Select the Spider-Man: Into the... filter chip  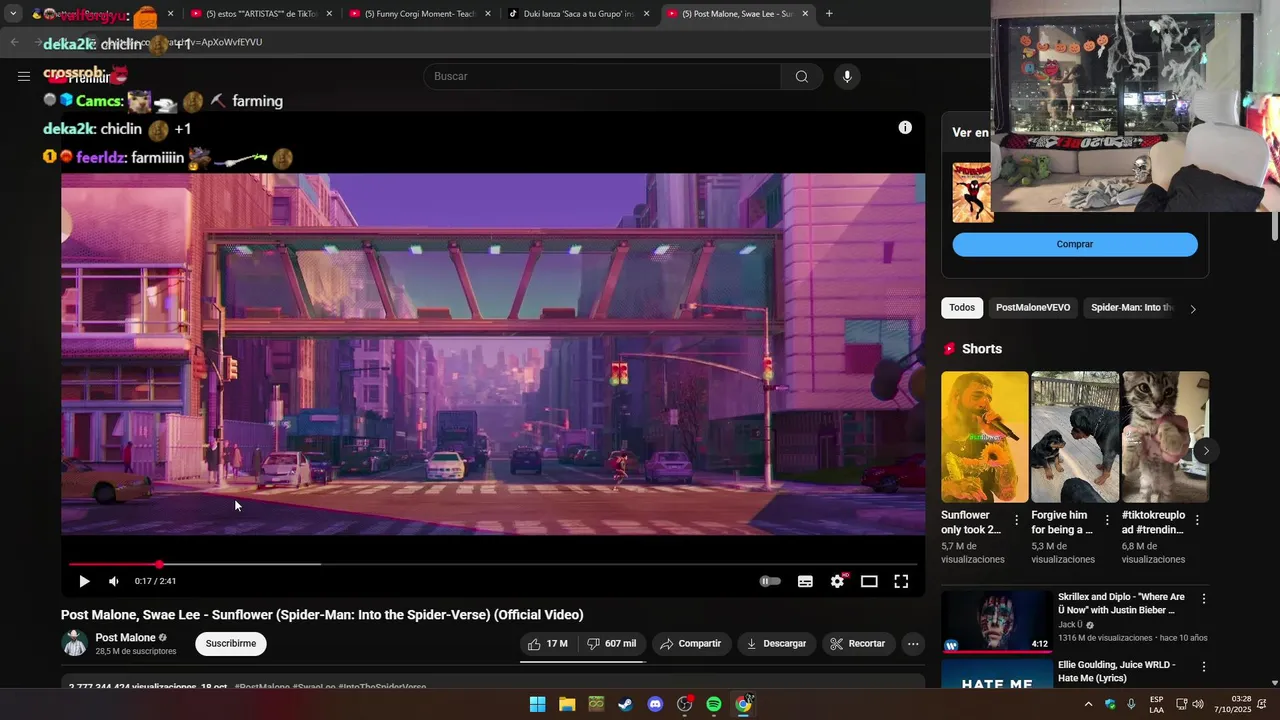click(1131, 308)
